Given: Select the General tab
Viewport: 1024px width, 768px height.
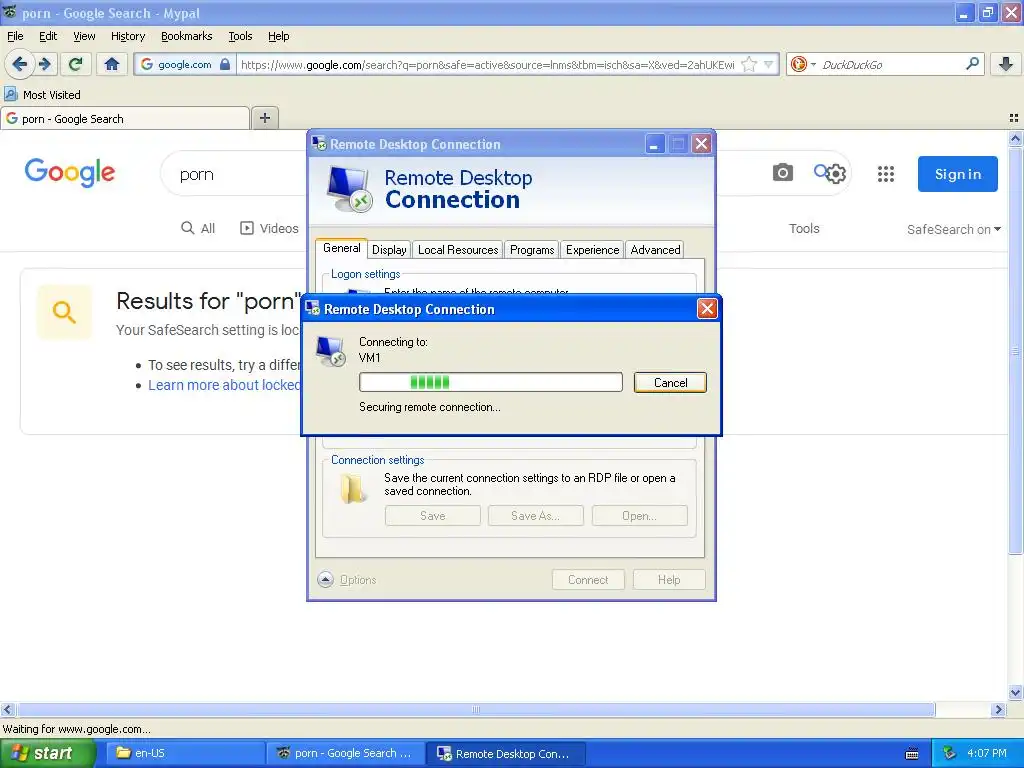Looking at the screenshot, I should tap(342, 248).
